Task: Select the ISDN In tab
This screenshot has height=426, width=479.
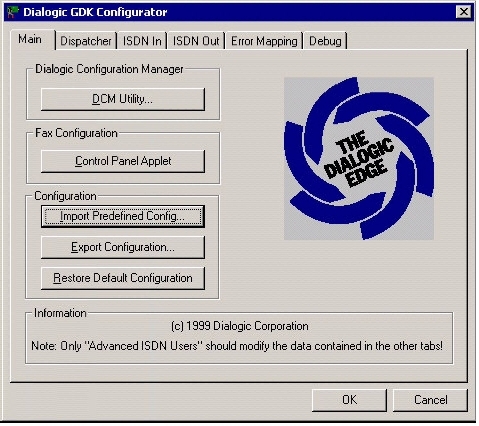Action: pos(142,41)
